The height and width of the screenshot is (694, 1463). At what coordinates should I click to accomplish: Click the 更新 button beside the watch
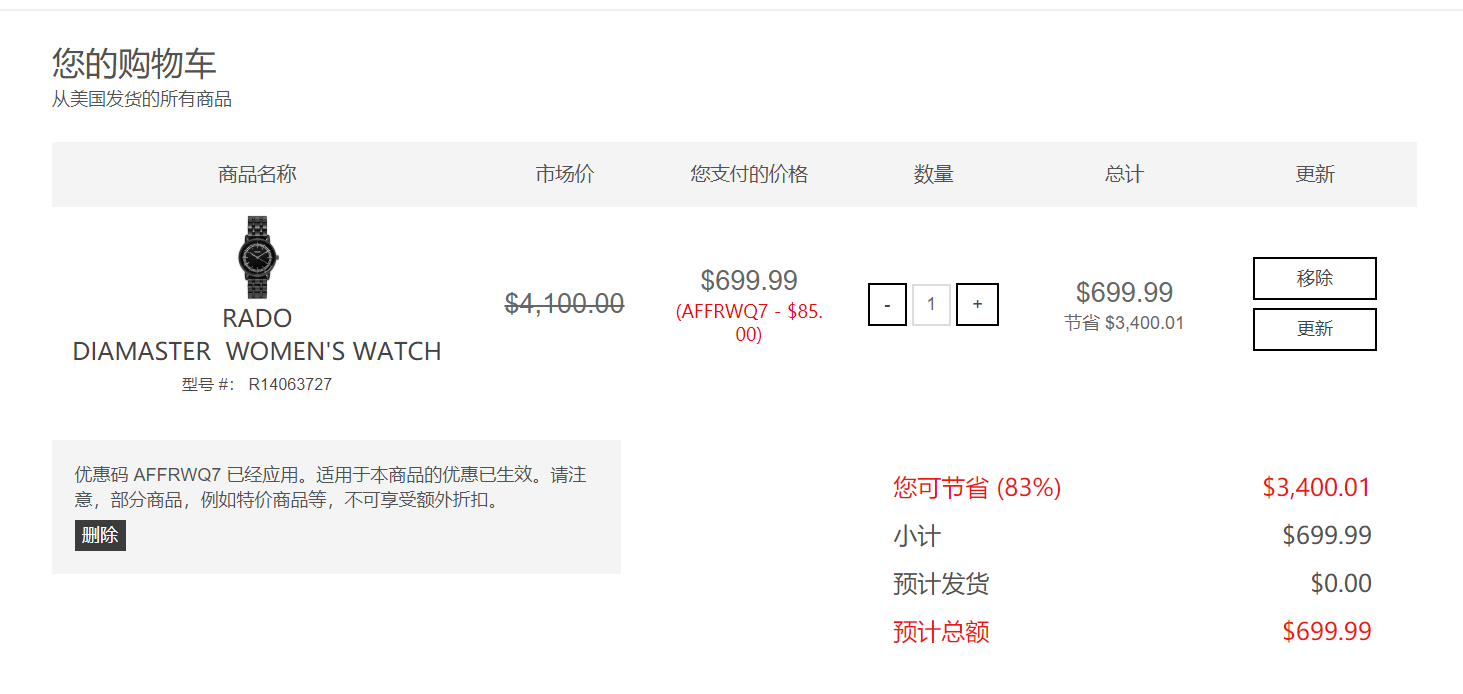click(x=1314, y=329)
